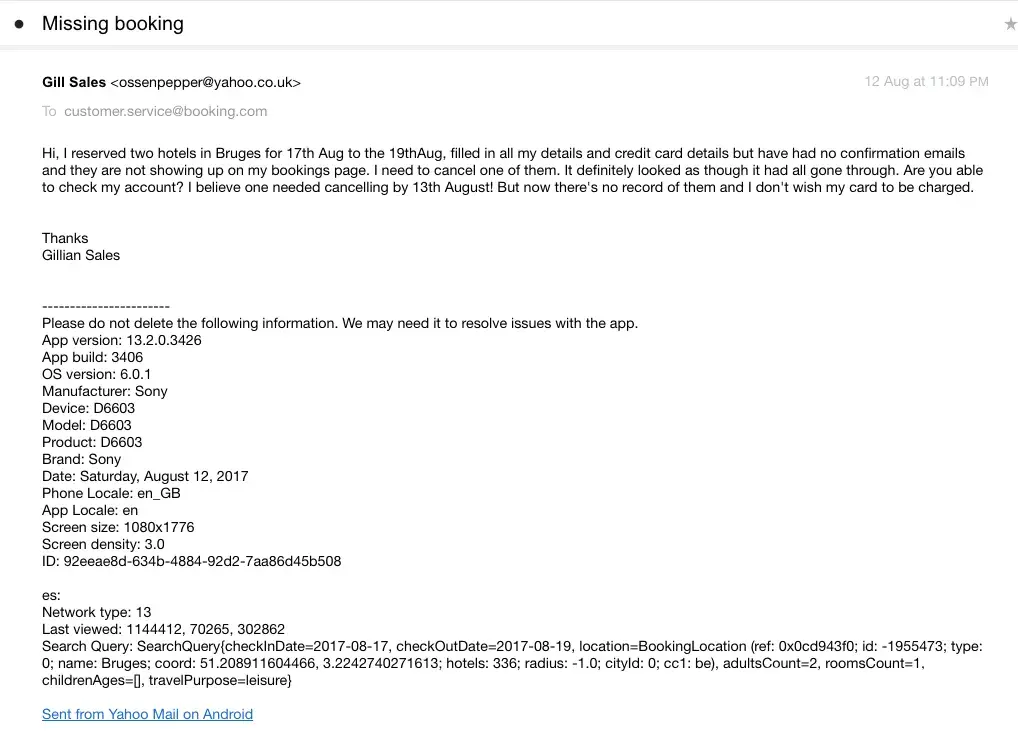Click the Gillian Sales signature line
The height and width of the screenshot is (731, 1018).
(x=81, y=255)
